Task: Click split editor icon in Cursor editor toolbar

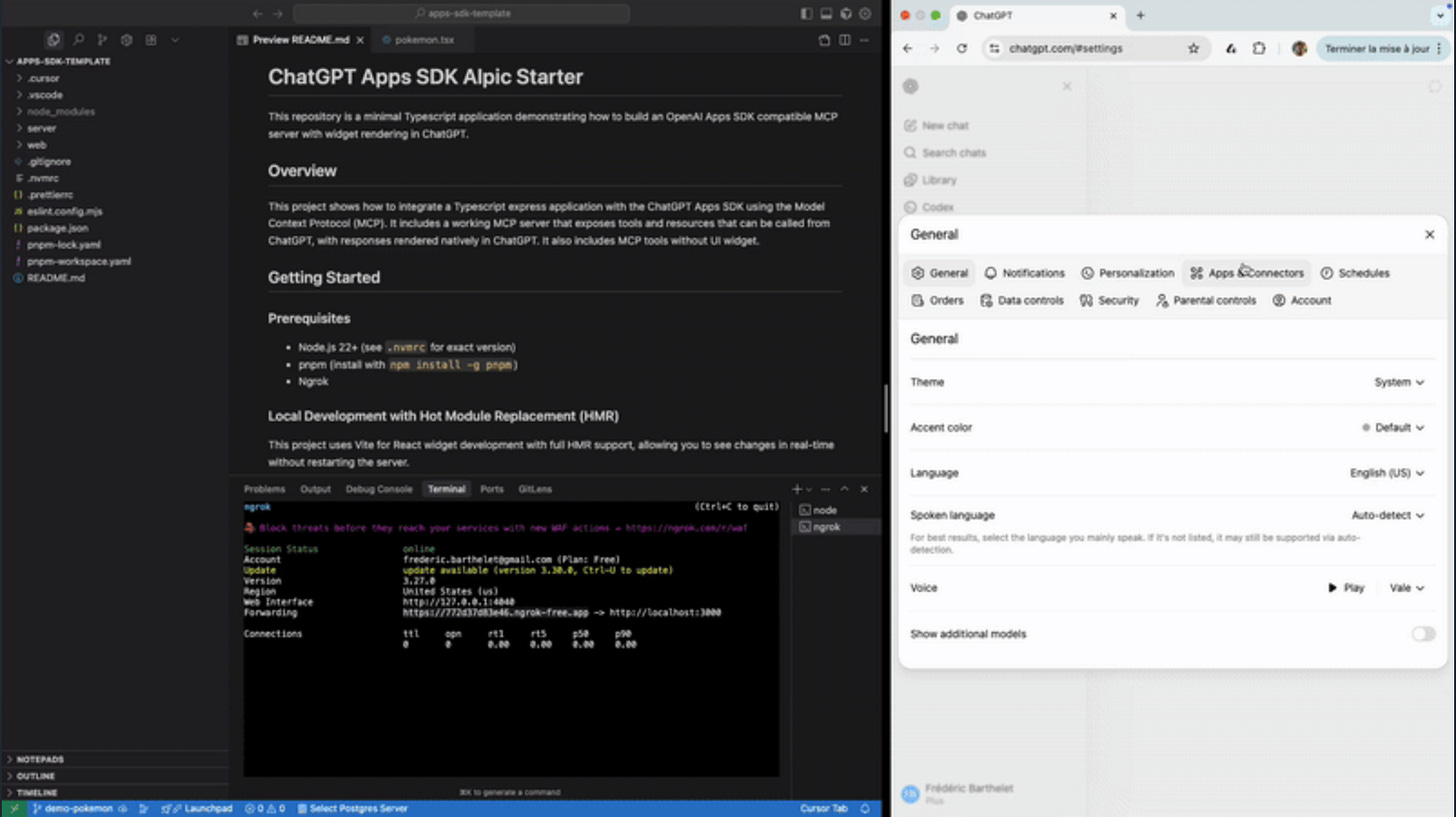Action: pyautogui.click(x=845, y=40)
